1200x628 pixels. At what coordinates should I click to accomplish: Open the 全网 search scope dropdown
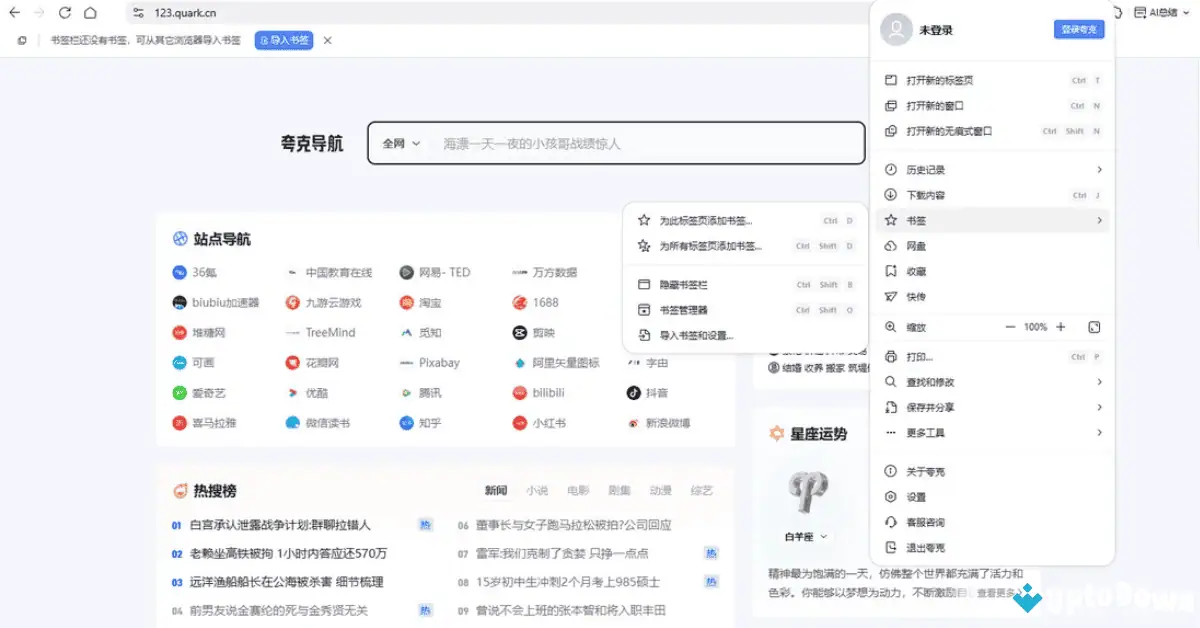(399, 143)
